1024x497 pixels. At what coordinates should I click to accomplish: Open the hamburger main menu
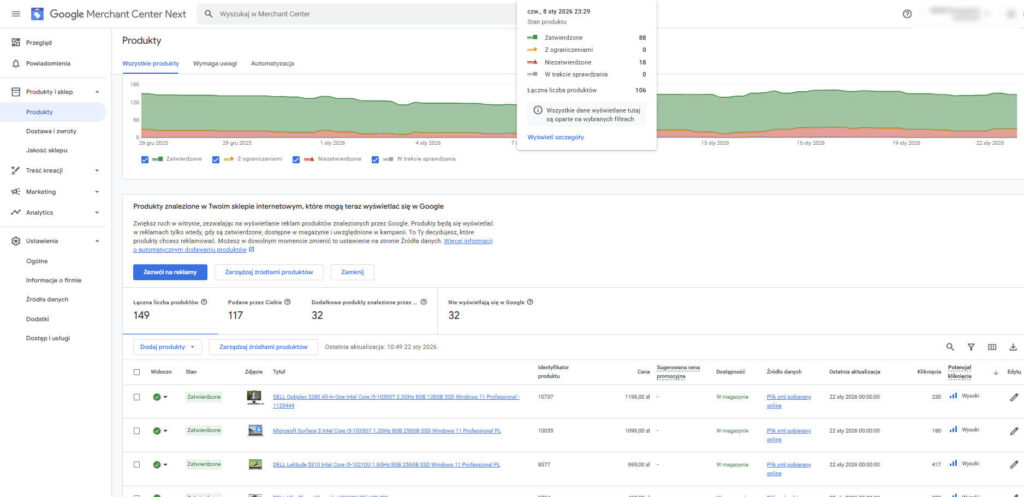coord(15,14)
